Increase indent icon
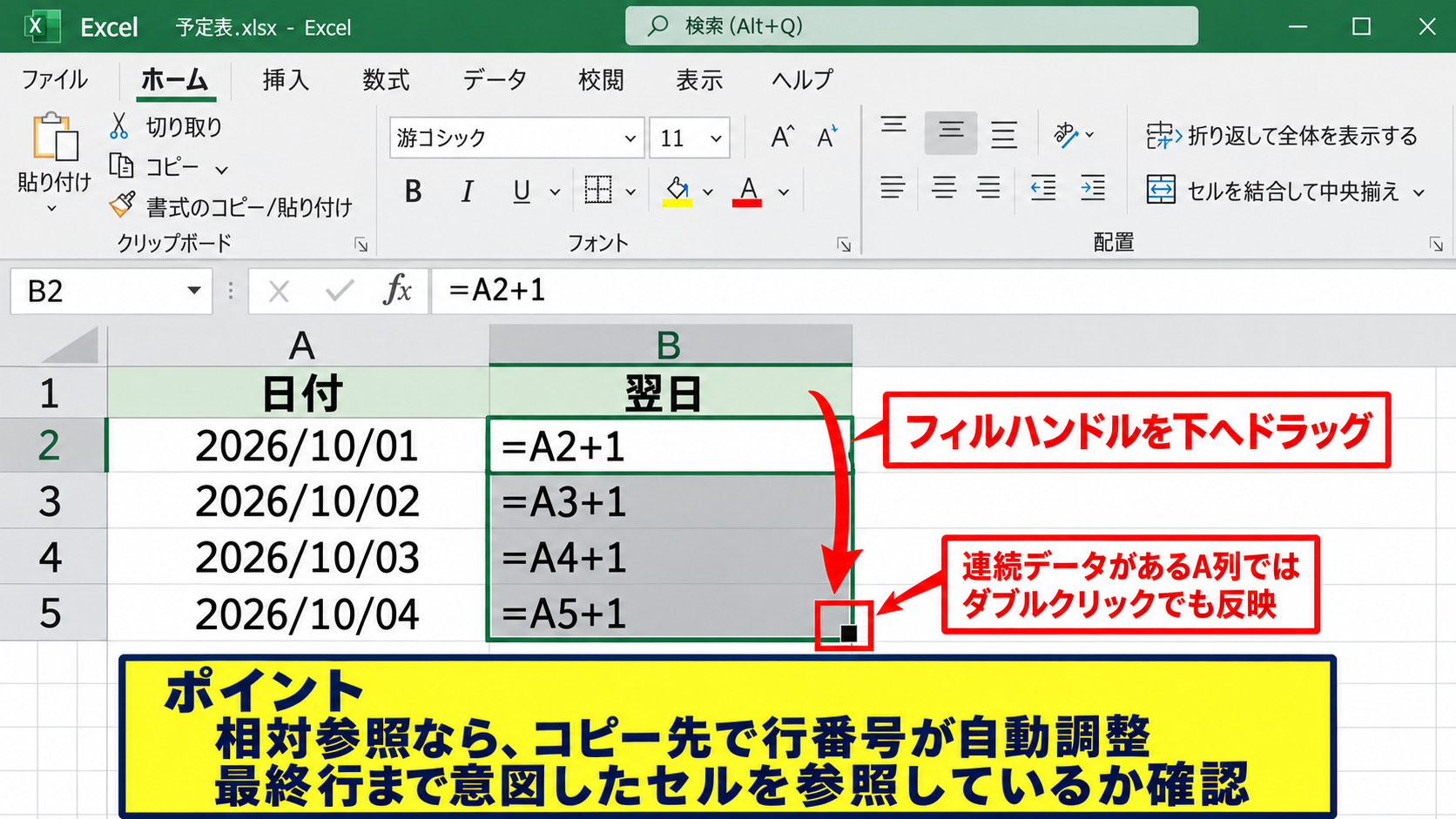Image resolution: width=1456 pixels, height=819 pixels. point(1093,187)
